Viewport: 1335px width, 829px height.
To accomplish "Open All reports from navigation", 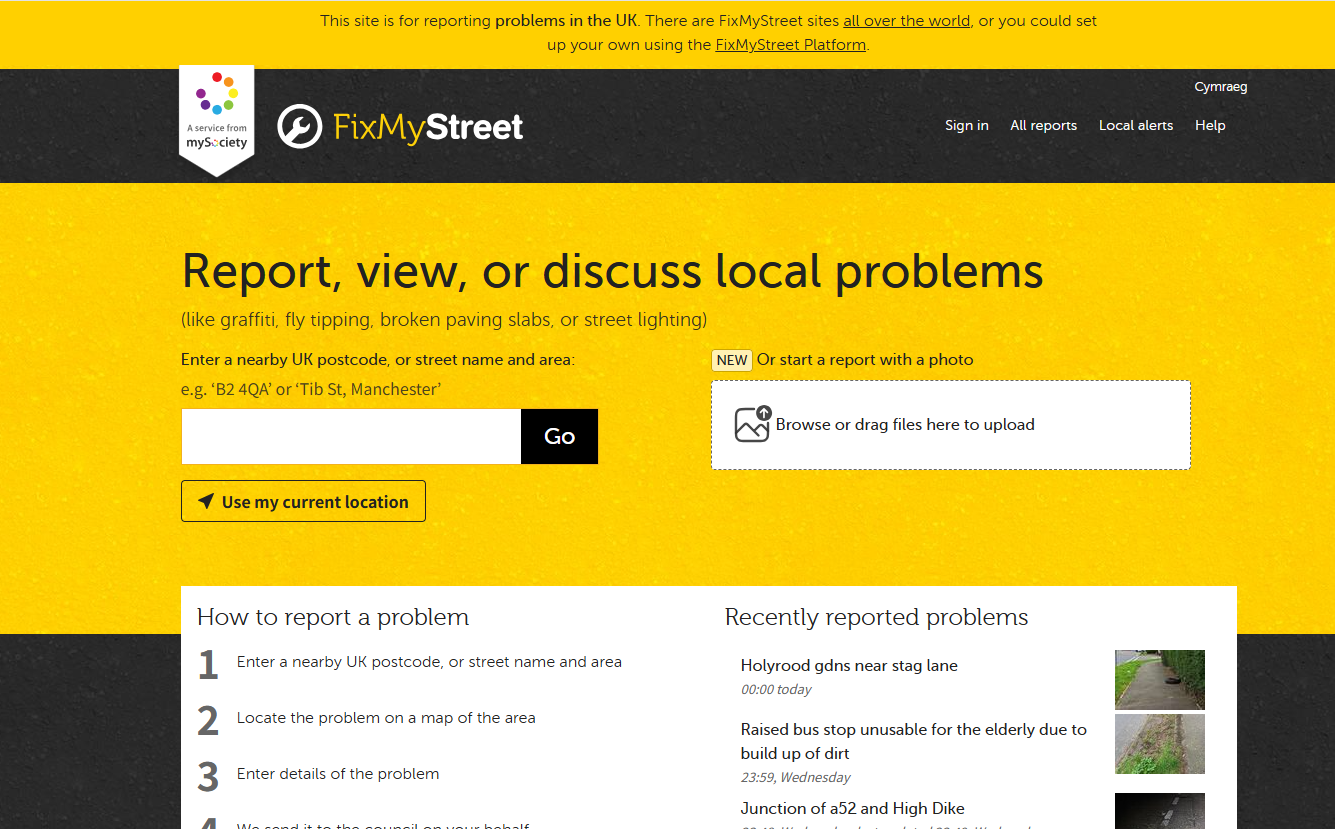I will click(x=1043, y=125).
